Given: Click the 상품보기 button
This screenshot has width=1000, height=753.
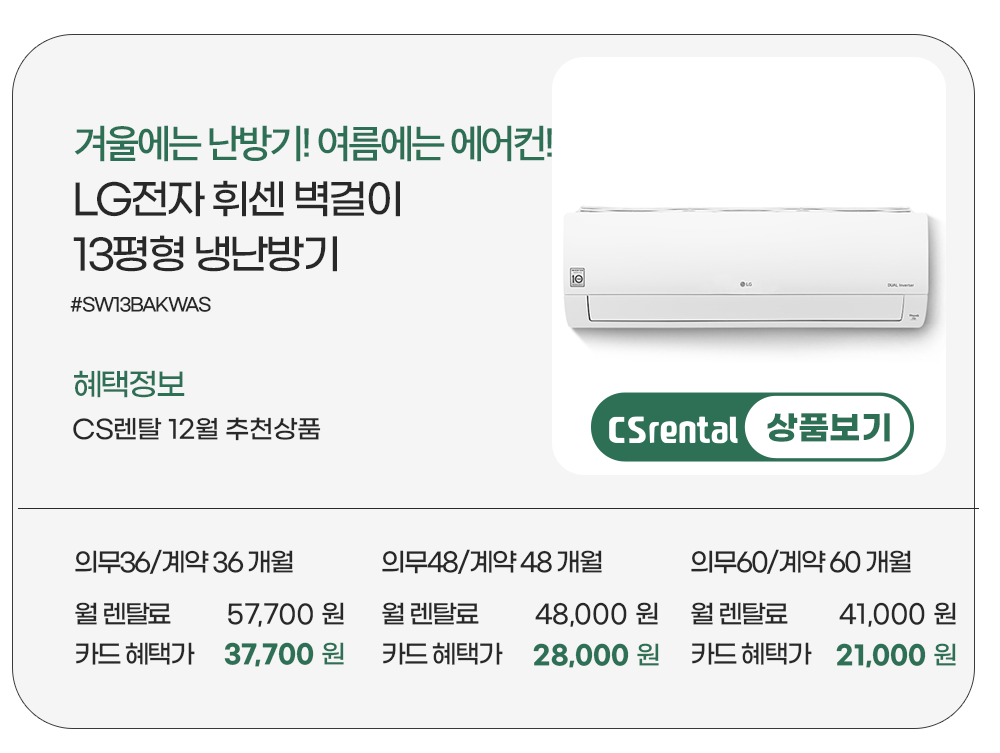Looking at the screenshot, I should 828,428.
